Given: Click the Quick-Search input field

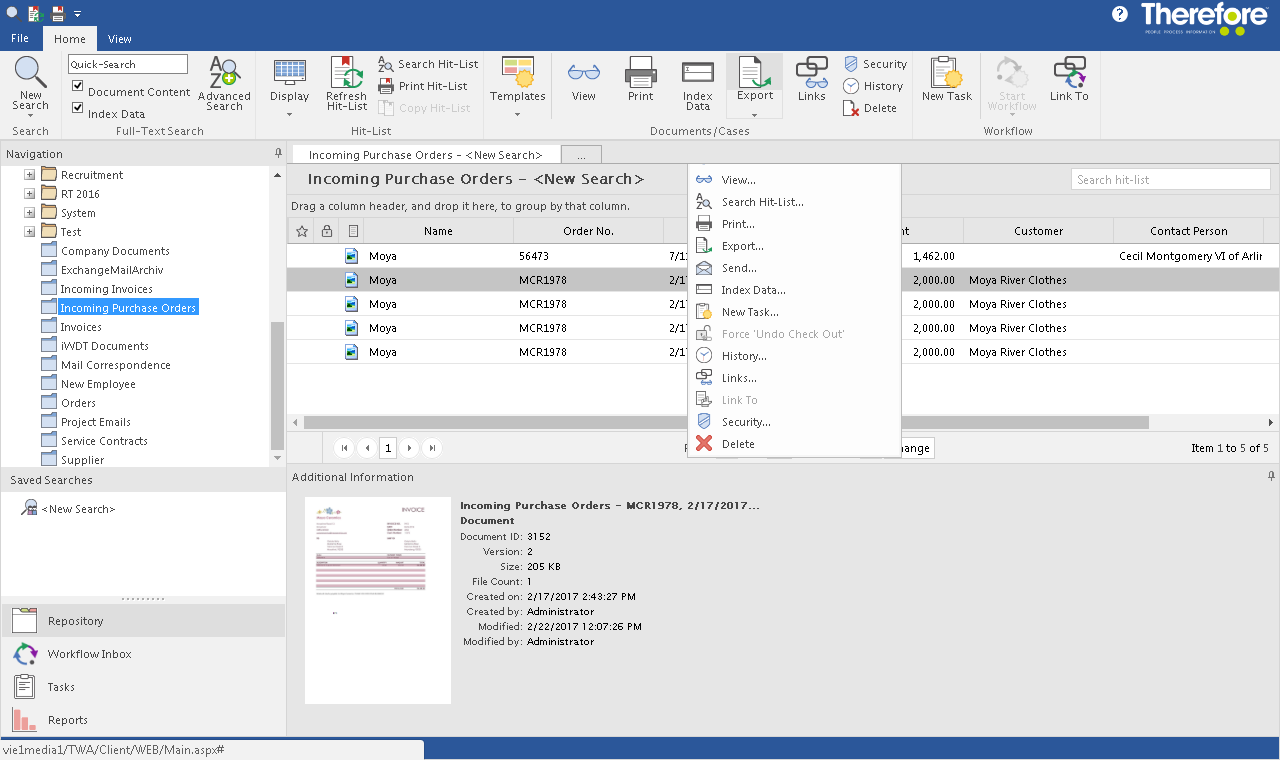Looking at the screenshot, I should coord(127,64).
